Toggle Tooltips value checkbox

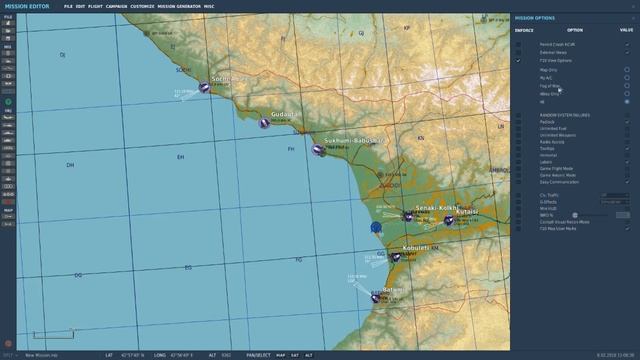pyautogui.click(x=627, y=149)
